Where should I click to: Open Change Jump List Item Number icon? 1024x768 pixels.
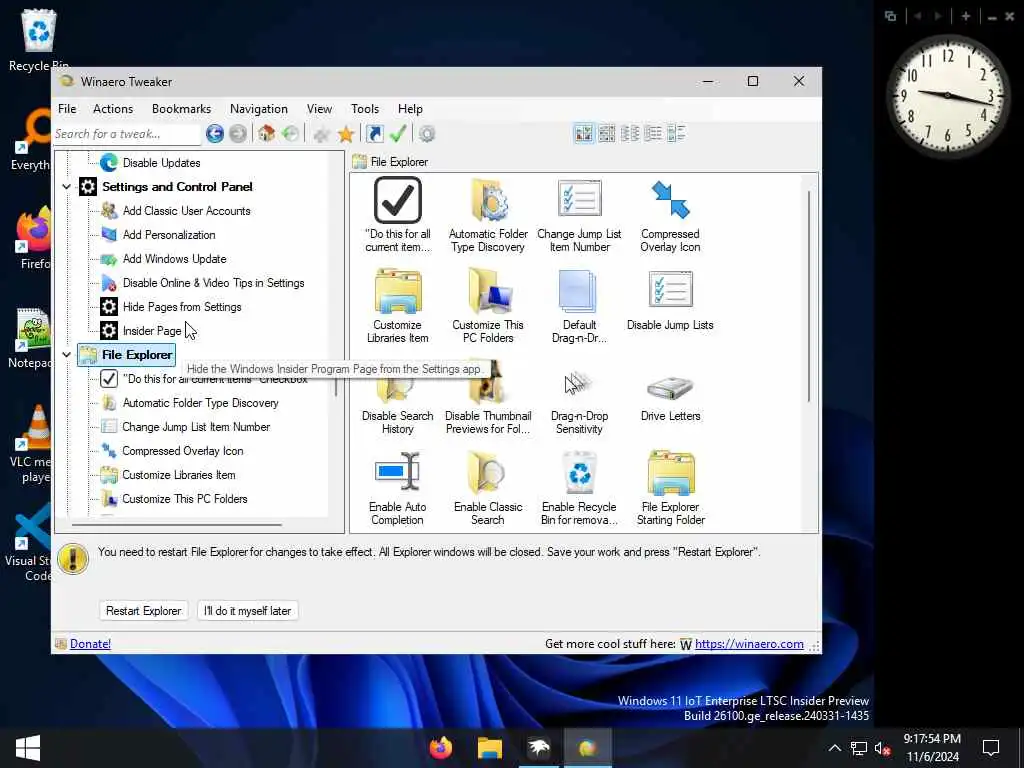tap(579, 215)
